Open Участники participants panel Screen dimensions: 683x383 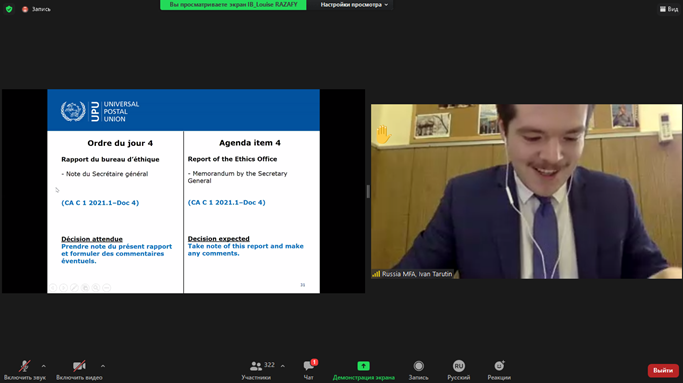pyautogui.click(x=256, y=370)
